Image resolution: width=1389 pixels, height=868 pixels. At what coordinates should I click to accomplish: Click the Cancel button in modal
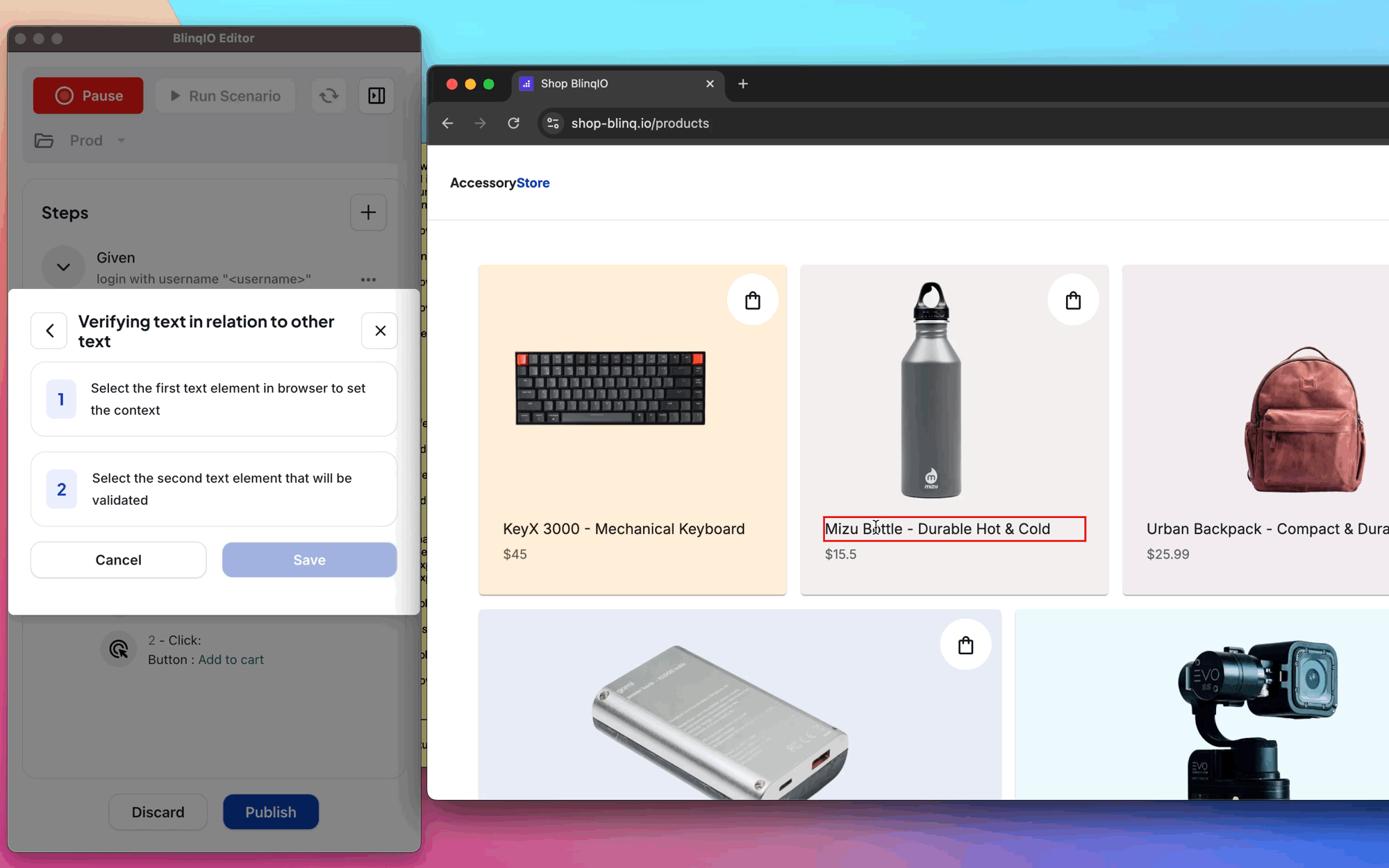pyautogui.click(x=118, y=560)
